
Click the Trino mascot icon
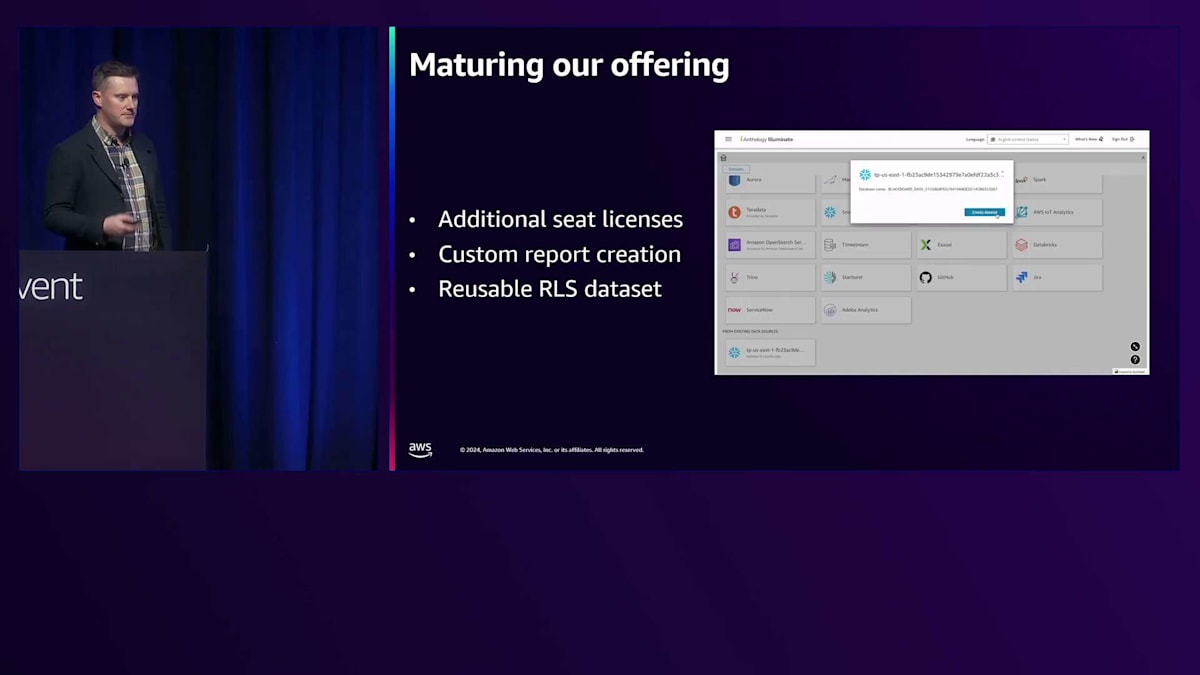(x=734, y=278)
